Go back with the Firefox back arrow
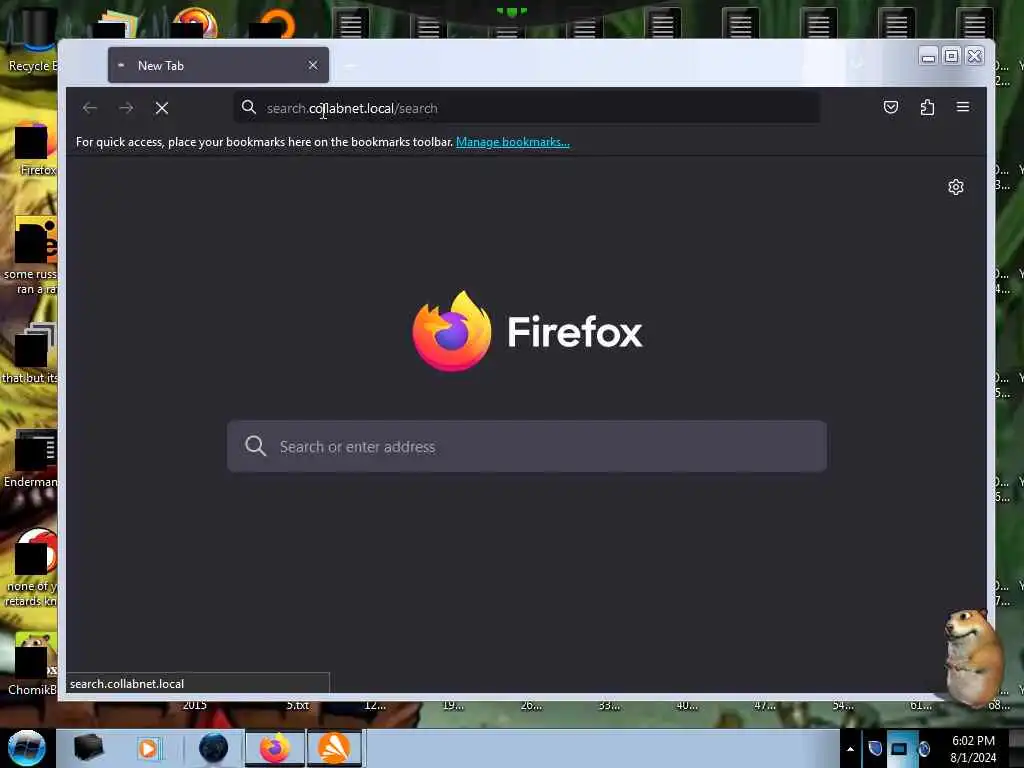 90,108
